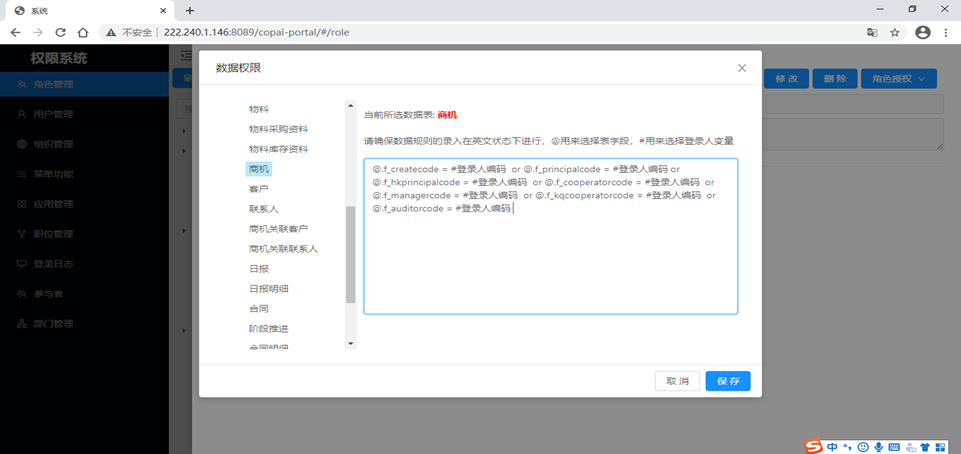The image size is (961, 454).
Task: Open the Chrome three-dot menu
Action: point(944,32)
